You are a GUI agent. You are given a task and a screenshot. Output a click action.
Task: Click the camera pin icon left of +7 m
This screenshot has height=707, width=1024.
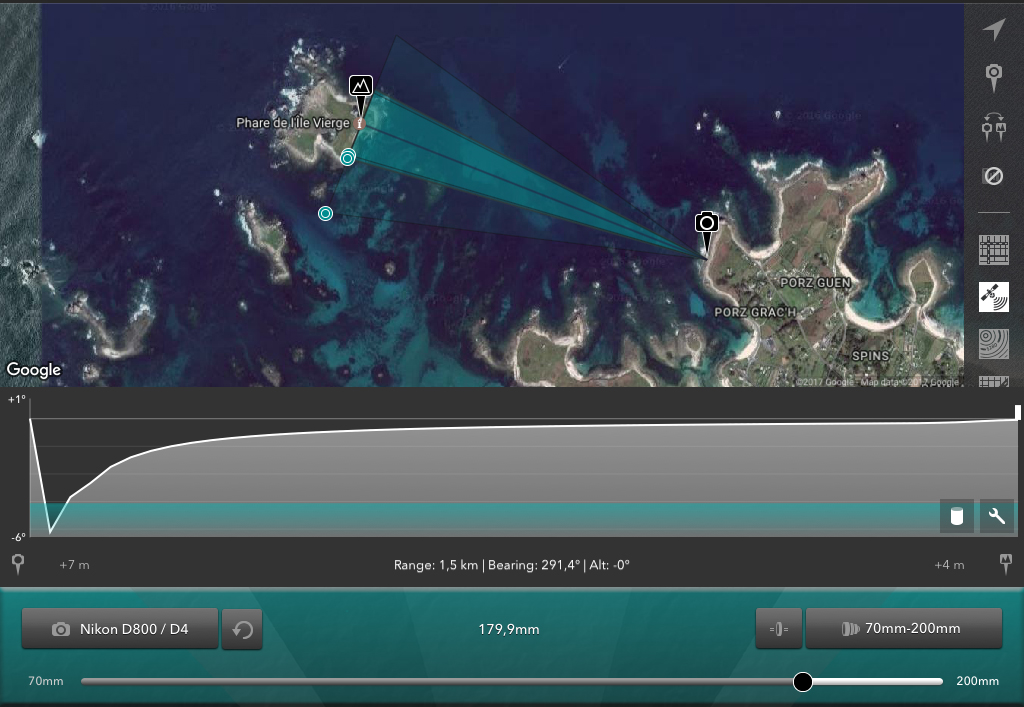click(18, 564)
